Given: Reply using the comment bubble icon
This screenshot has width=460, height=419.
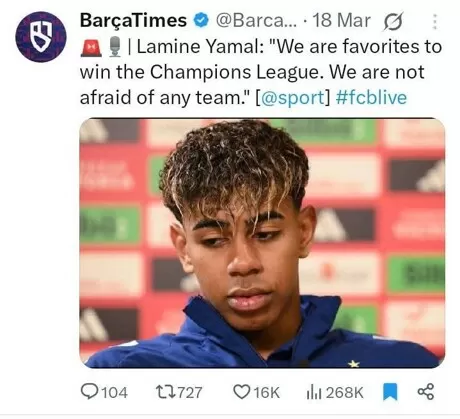Looking at the screenshot, I should 90,391.
